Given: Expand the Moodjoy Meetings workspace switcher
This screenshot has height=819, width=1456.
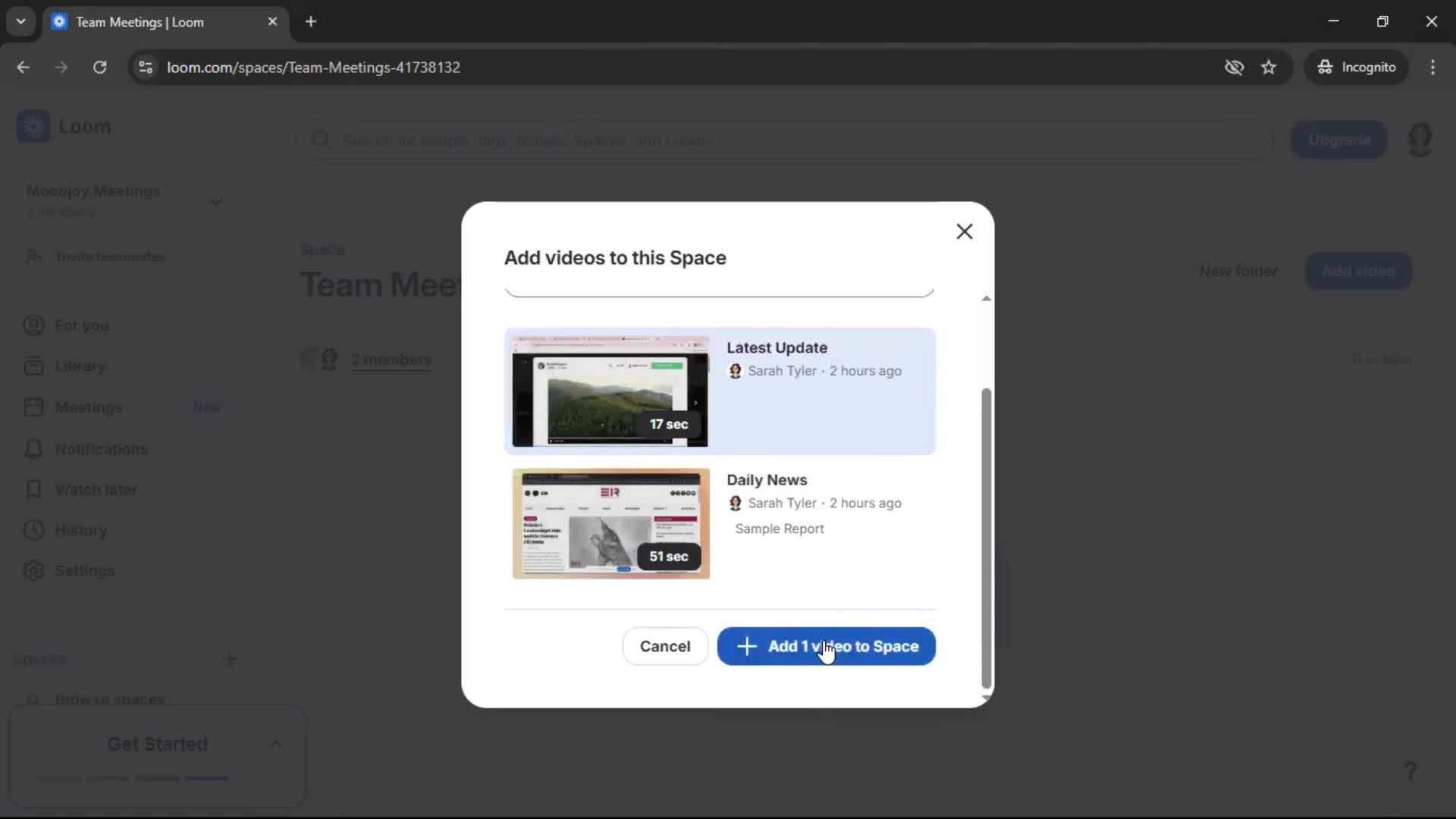Looking at the screenshot, I should 215,200.
